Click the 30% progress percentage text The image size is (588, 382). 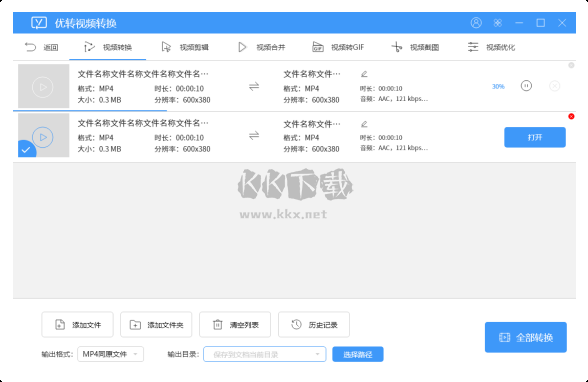pos(498,87)
